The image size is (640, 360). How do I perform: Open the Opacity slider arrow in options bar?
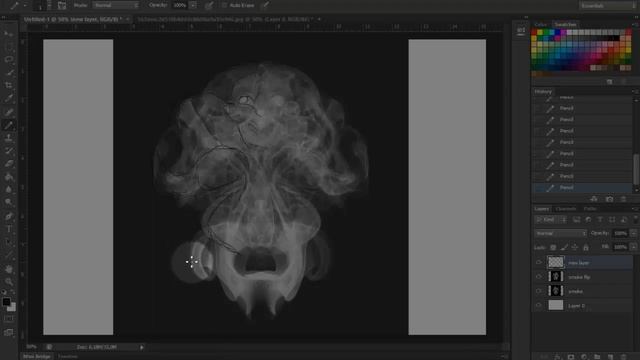[193, 5]
